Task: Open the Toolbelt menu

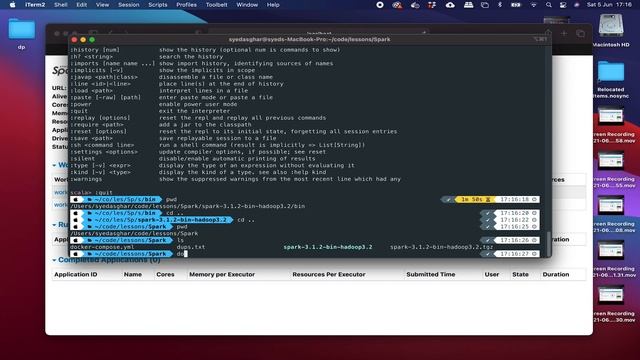Action: pyautogui.click(x=216, y=5)
